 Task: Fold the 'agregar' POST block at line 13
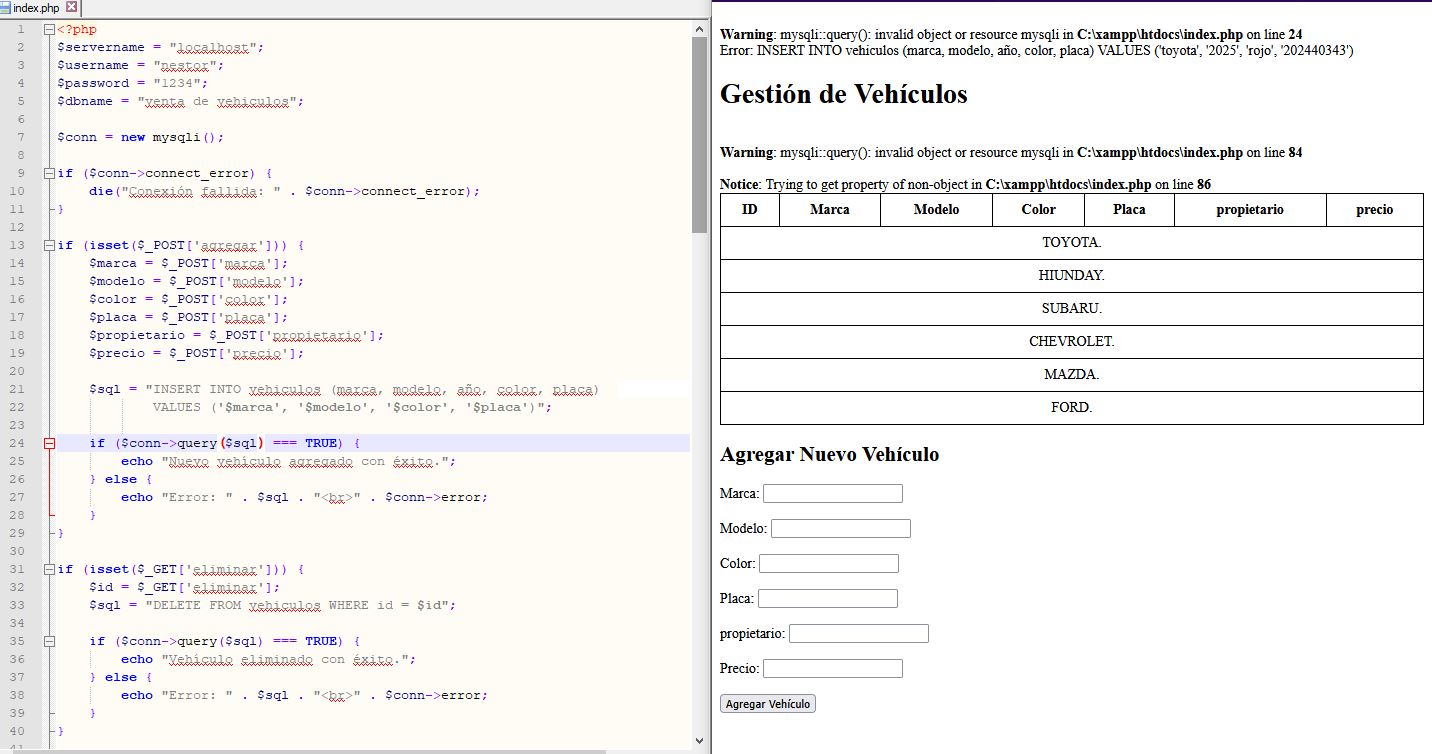pyautogui.click(x=49, y=246)
